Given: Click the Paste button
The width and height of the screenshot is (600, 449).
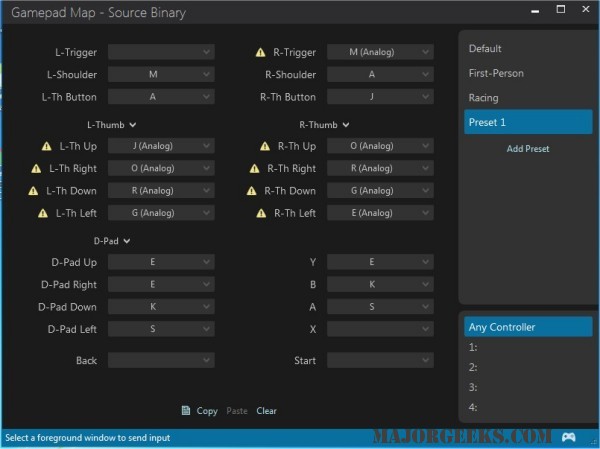Looking at the screenshot, I should click(x=237, y=411).
